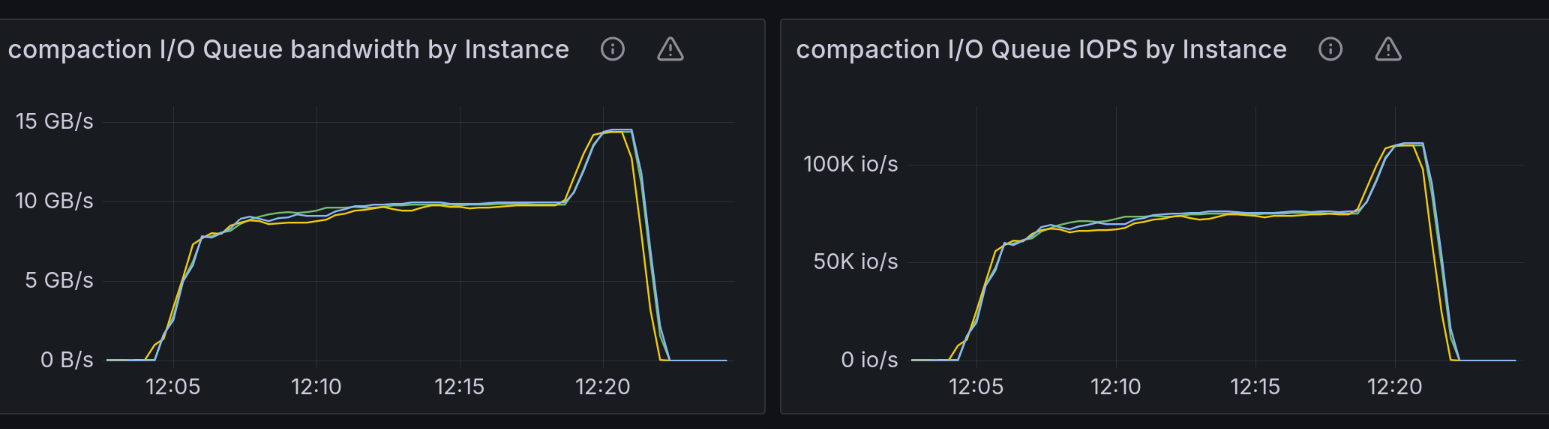Click the warning triangle on the IOPS panel
This screenshot has width=1549, height=429.
click(x=1388, y=49)
